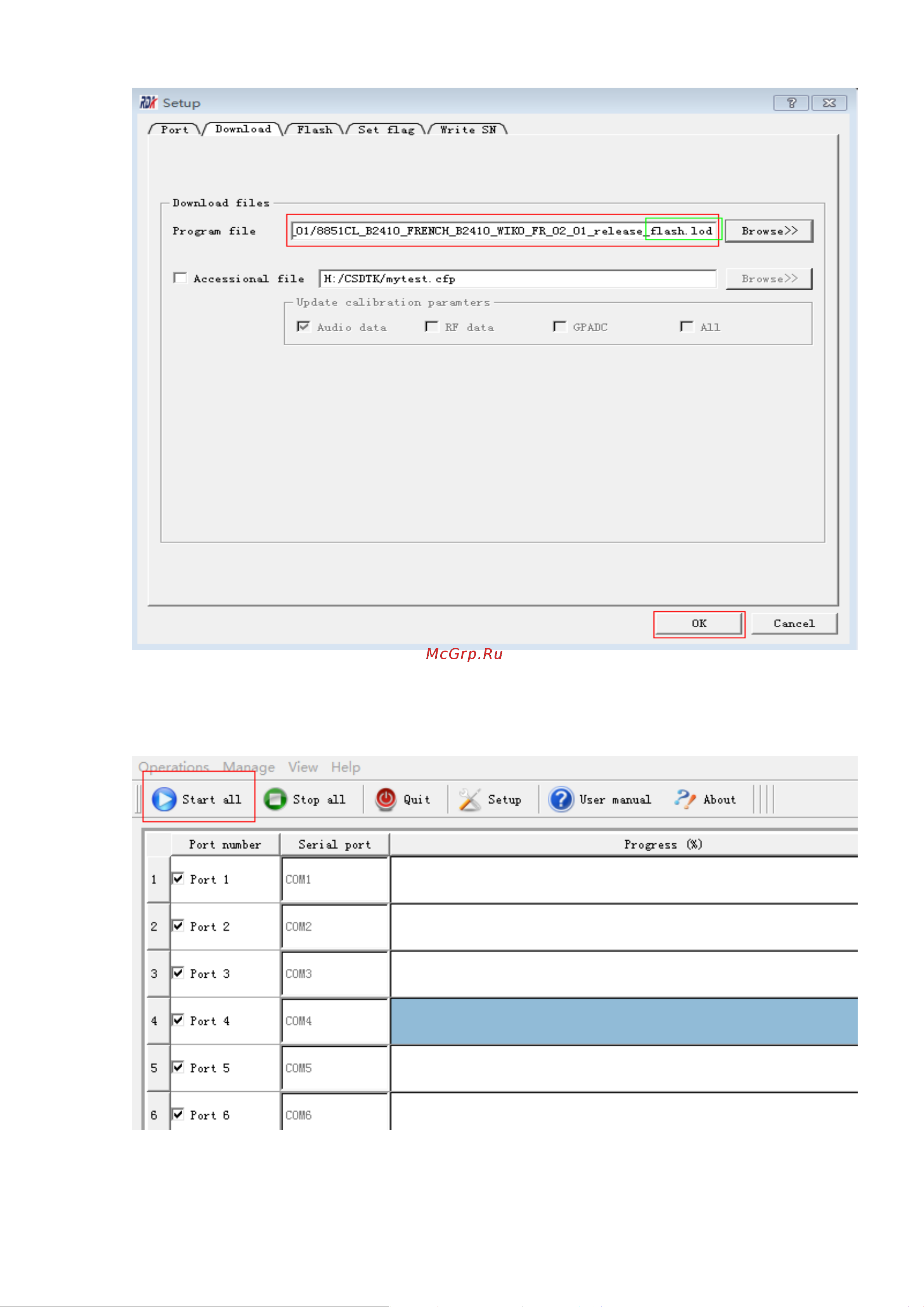Confirm Setup with OK button
The width and height of the screenshot is (924, 1307).
pyautogui.click(x=699, y=623)
